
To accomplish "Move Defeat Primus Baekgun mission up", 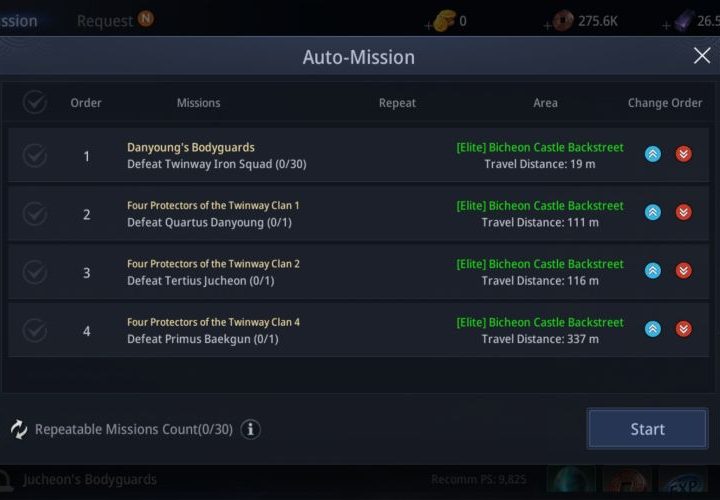I will click(652, 329).
